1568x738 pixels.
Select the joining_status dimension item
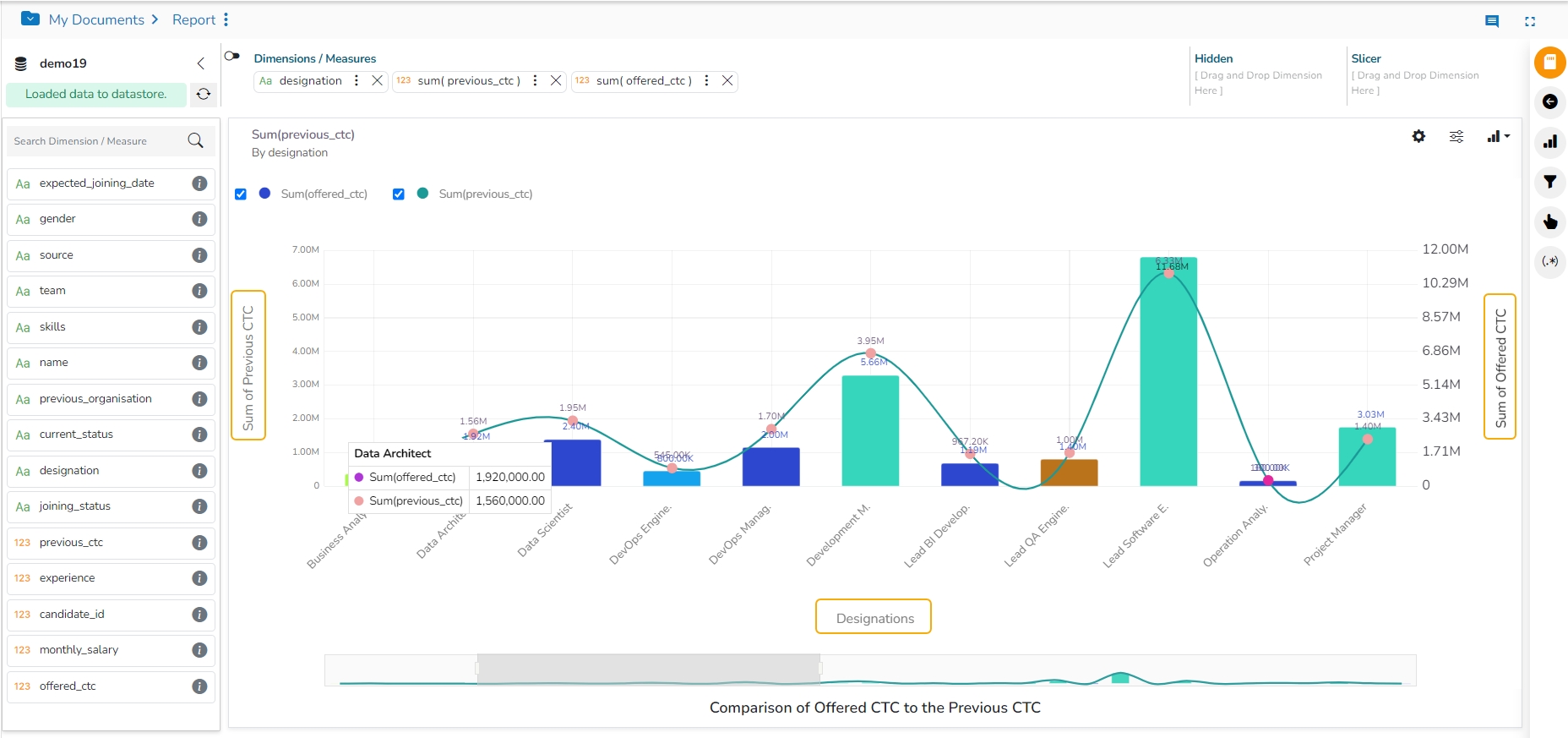pos(111,506)
